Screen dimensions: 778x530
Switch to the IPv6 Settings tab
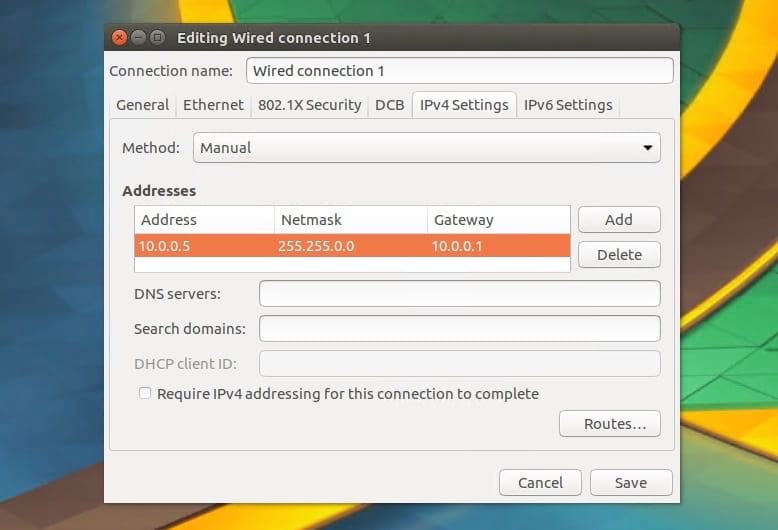tap(568, 105)
